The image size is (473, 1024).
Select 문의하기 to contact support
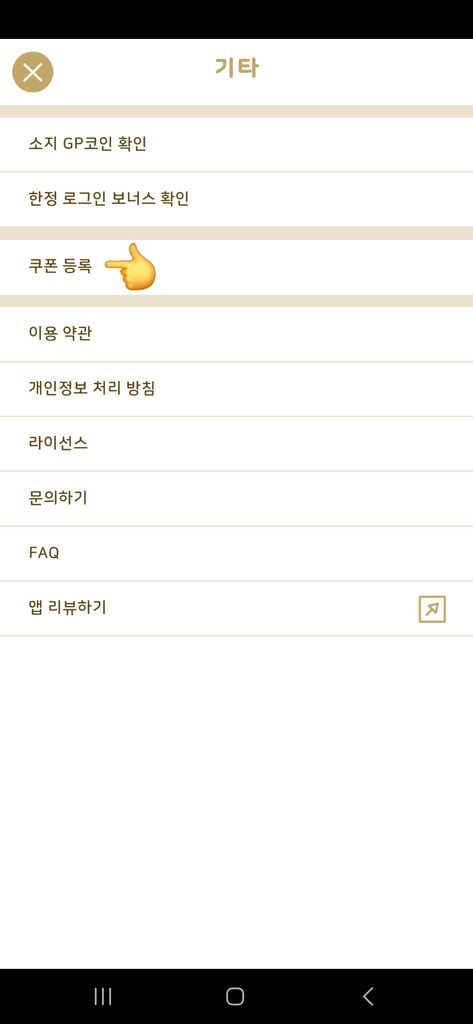236,498
